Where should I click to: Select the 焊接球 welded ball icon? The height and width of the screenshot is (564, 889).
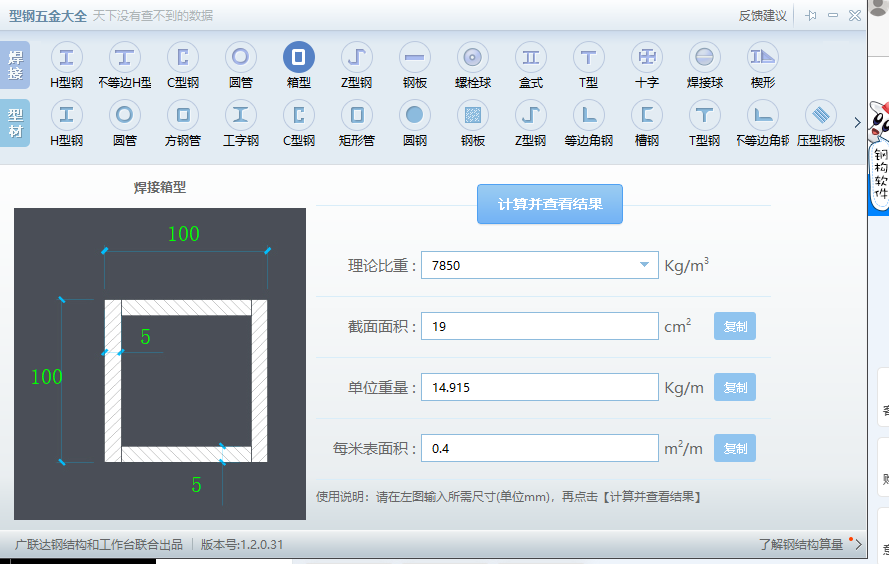pyautogui.click(x=705, y=57)
